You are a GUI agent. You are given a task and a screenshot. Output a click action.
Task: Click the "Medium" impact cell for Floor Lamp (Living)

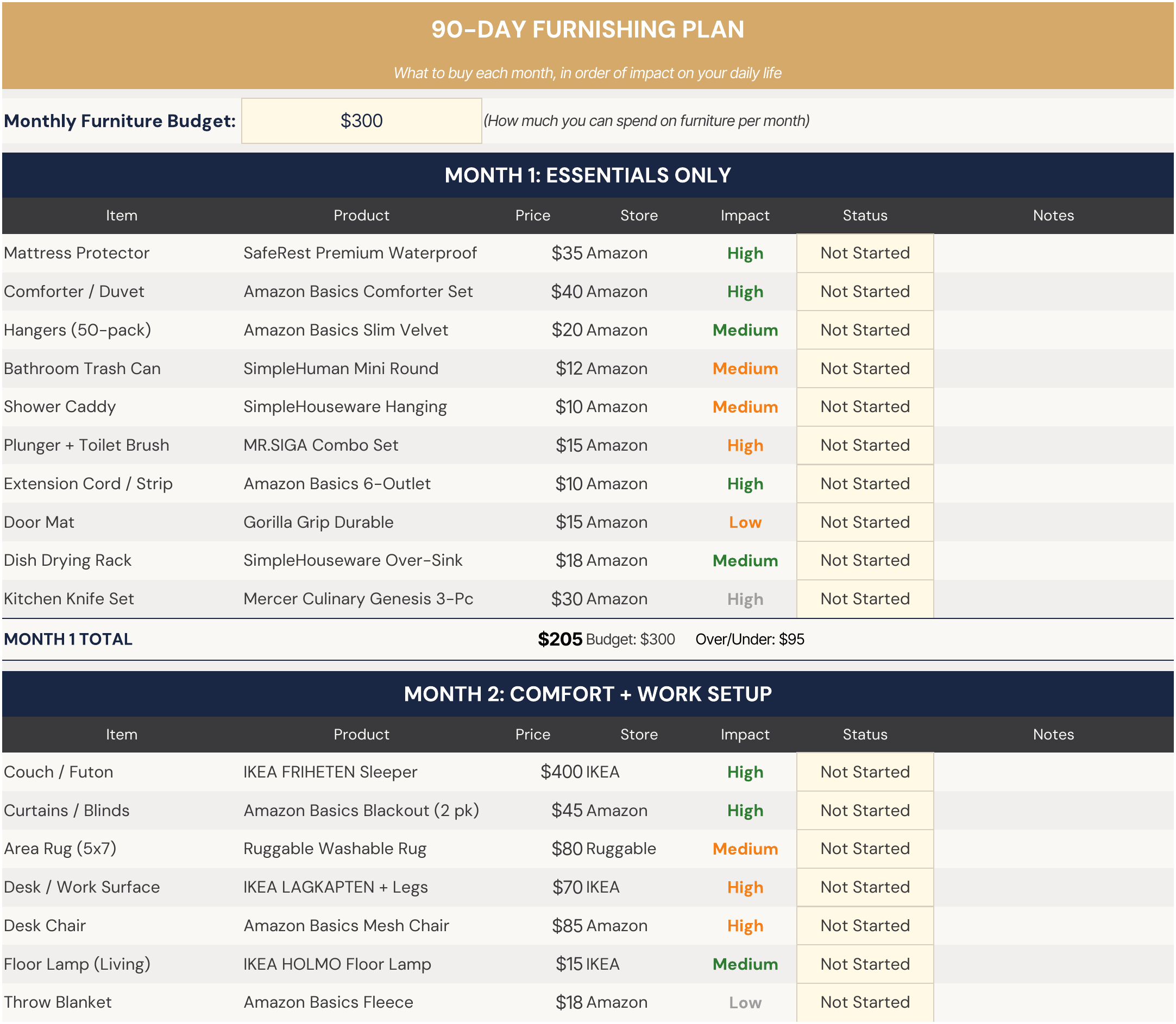click(x=745, y=964)
